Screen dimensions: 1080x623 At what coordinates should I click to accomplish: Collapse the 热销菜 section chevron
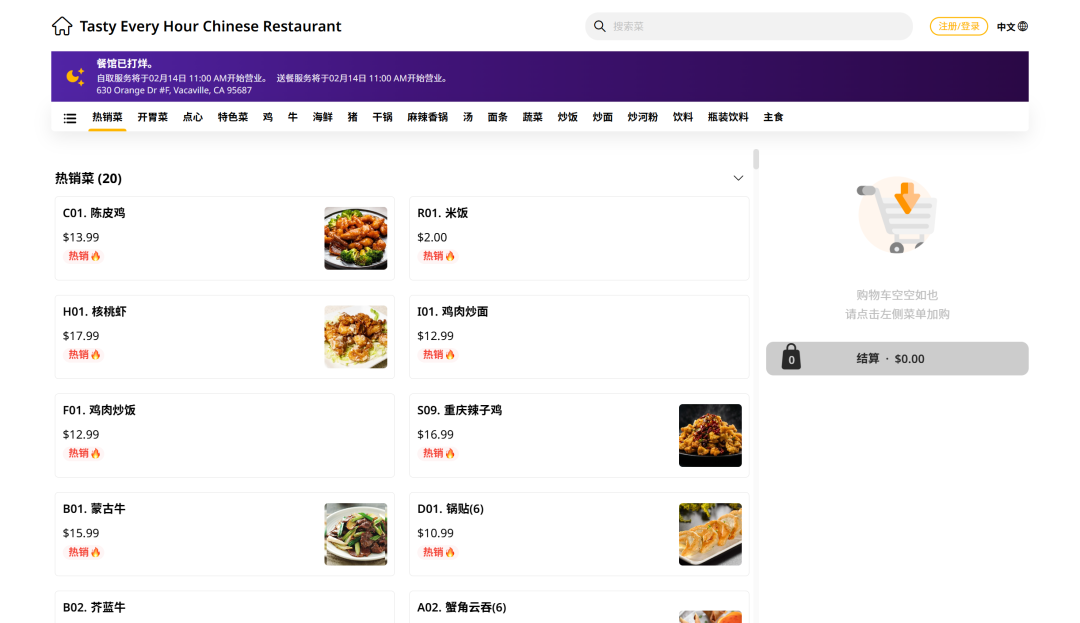coord(738,178)
